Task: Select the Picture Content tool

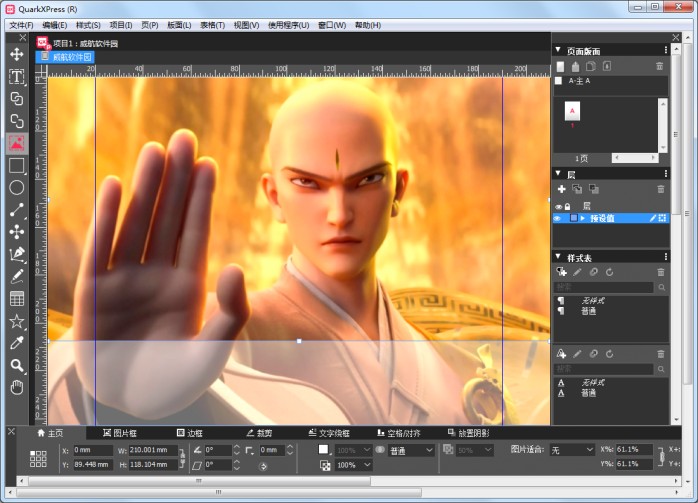Action: [x=17, y=143]
